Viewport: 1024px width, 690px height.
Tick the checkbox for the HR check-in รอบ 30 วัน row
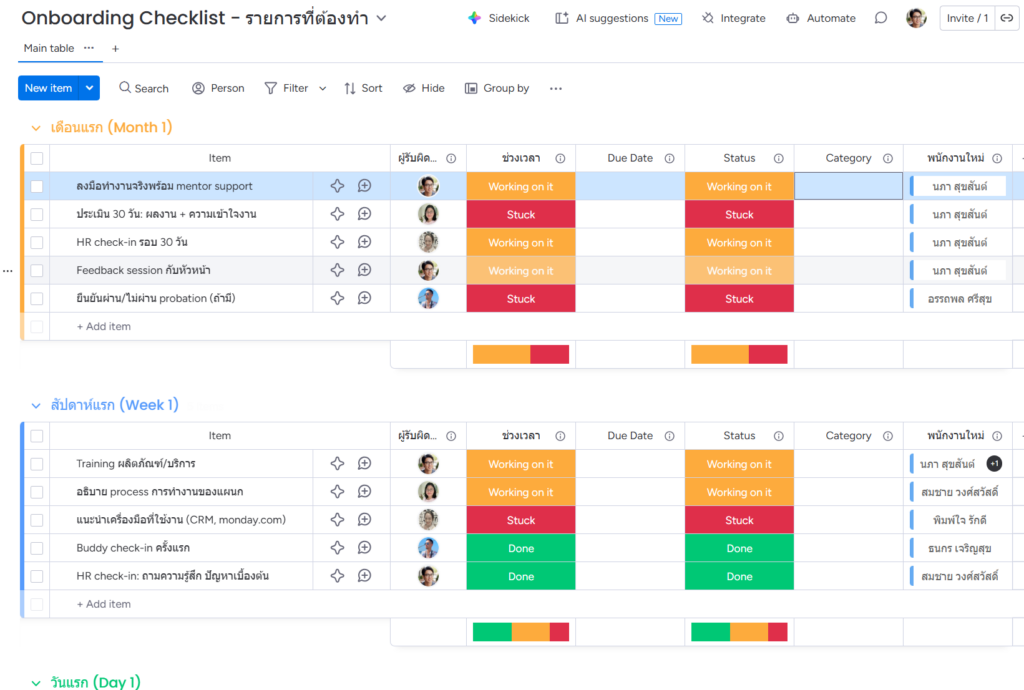coord(37,242)
